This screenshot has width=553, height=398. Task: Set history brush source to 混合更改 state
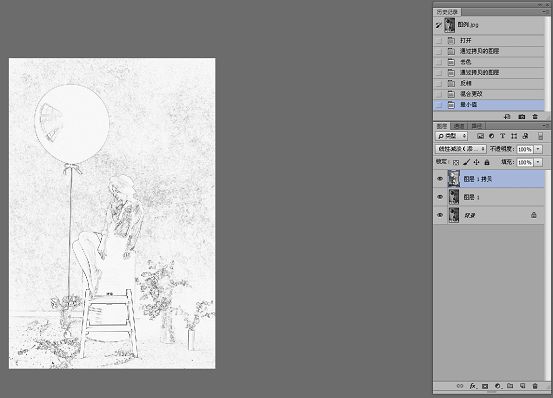pos(438,94)
